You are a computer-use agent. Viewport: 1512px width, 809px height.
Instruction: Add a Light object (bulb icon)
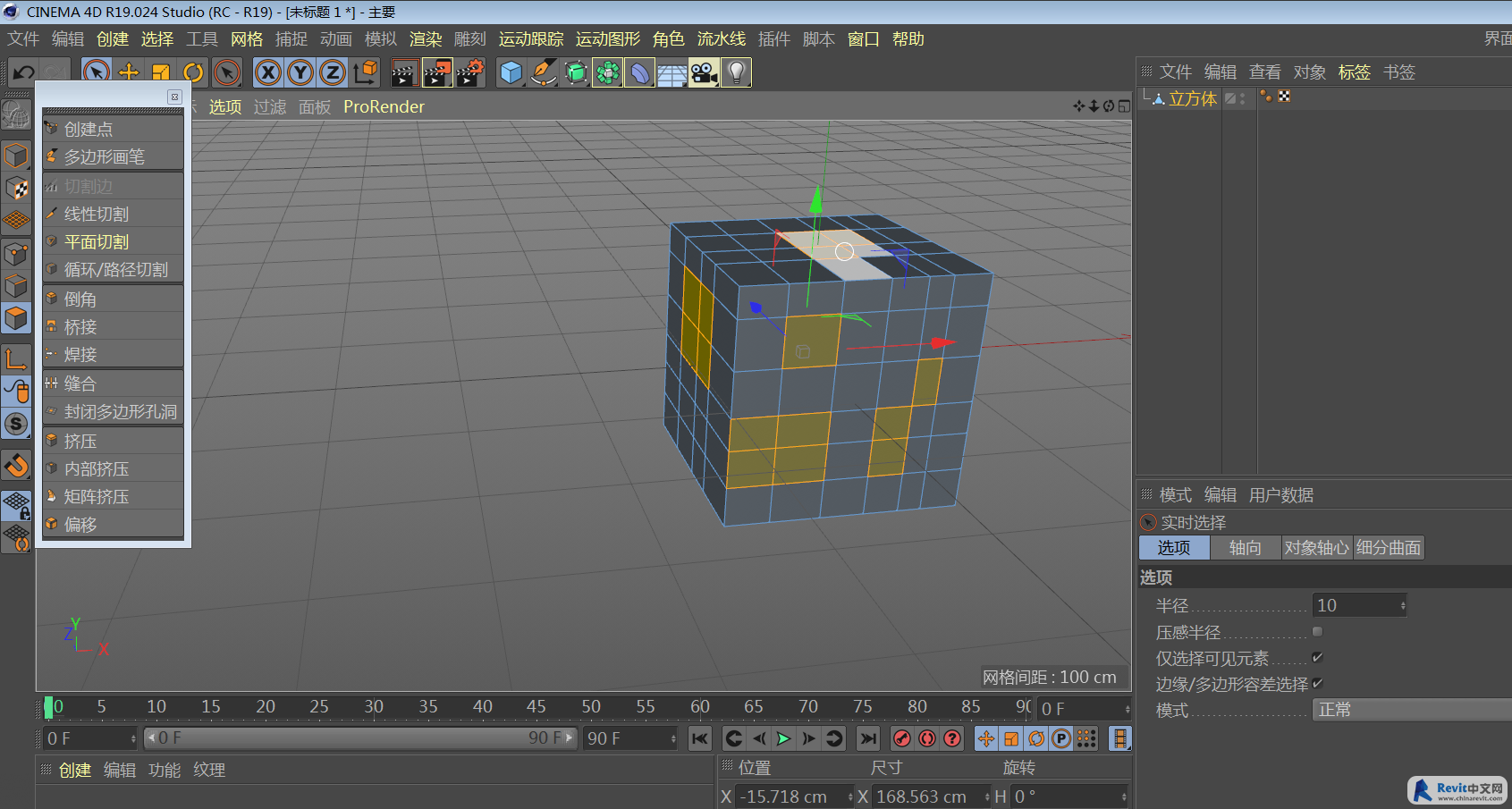pyautogui.click(x=737, y=72)
